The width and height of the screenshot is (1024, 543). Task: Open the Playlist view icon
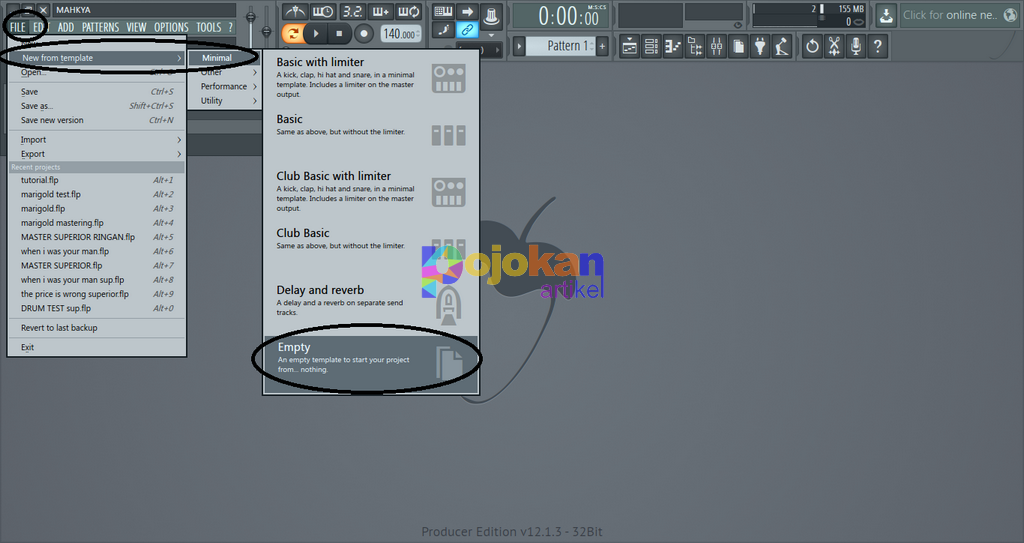click(x=629, y=46)
